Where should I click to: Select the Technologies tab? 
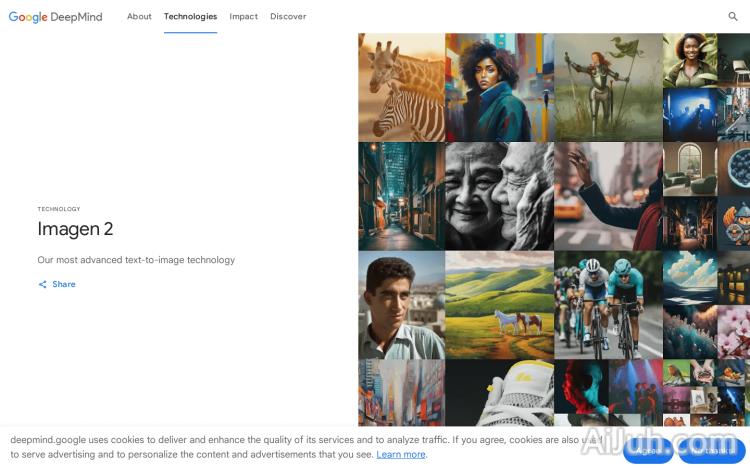pos(190,17)
